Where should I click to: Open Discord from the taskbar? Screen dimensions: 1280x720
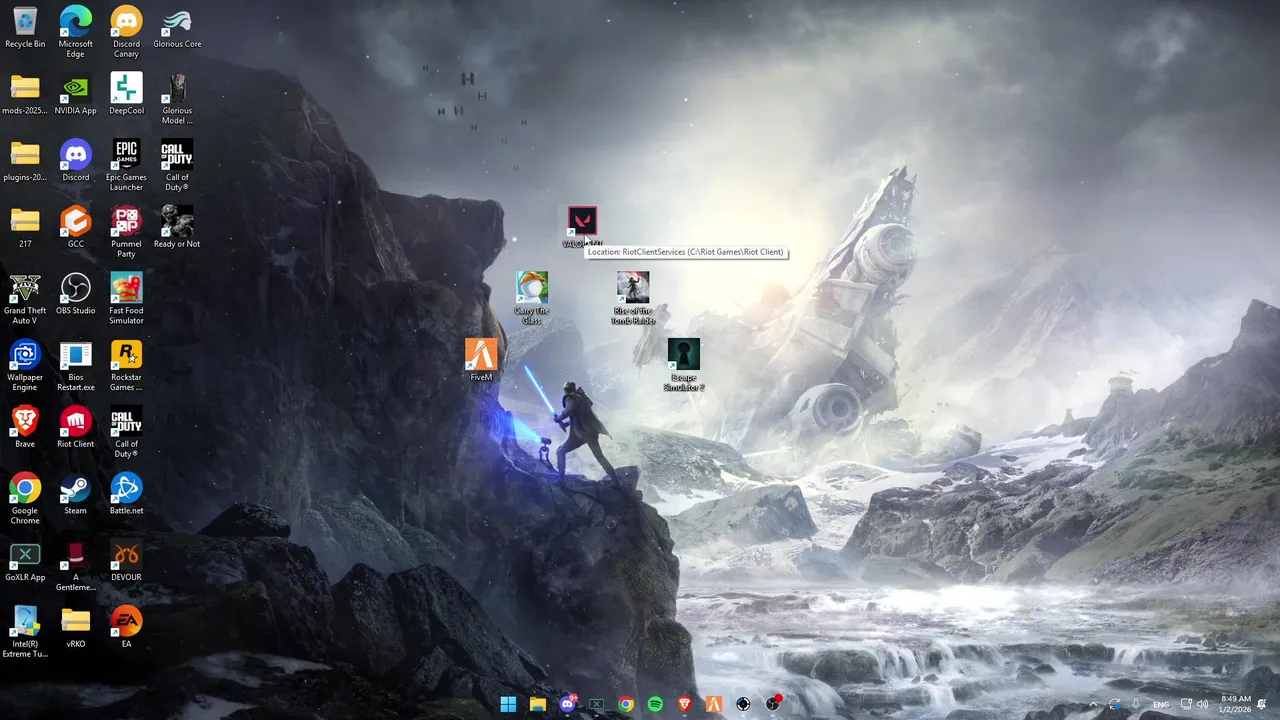[568, 704]
